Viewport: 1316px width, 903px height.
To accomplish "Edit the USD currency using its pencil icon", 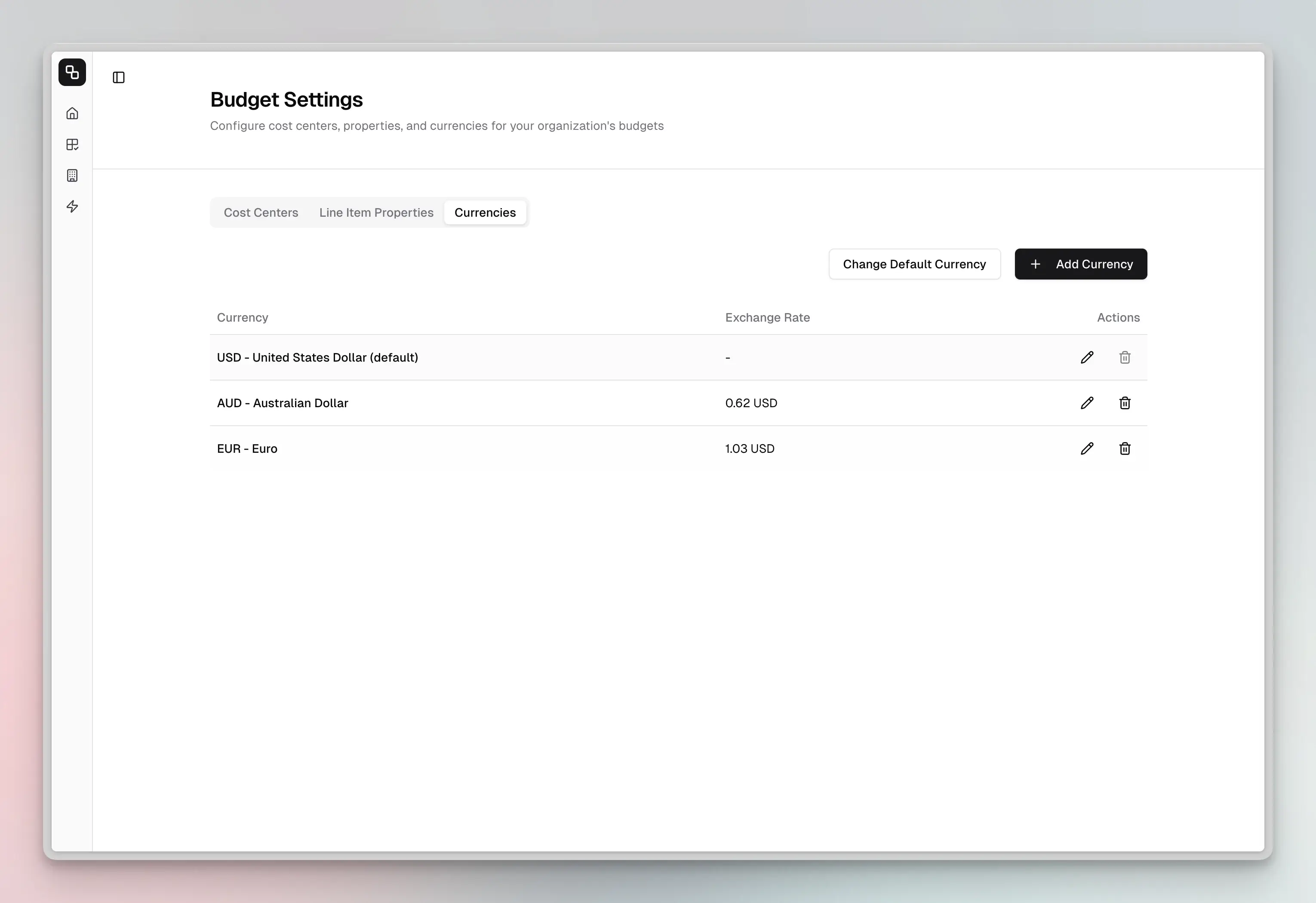I will pos(1087,357).
